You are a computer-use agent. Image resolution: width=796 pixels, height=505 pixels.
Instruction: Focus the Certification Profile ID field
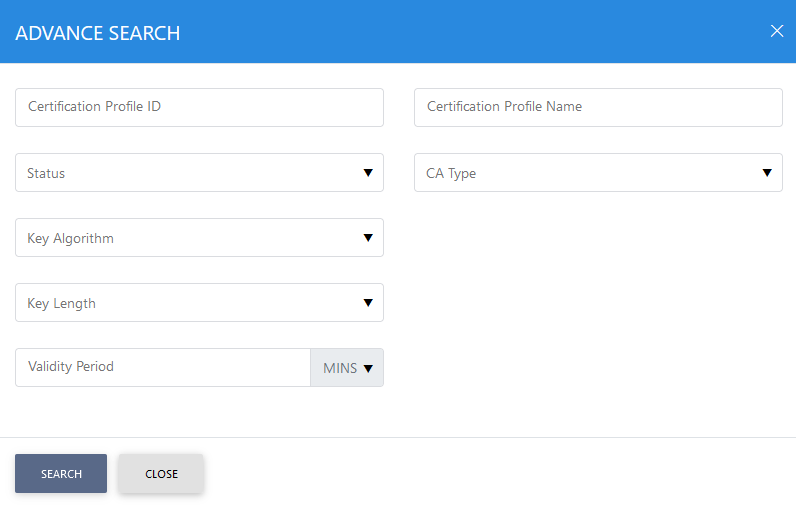(x=199, y=107)
